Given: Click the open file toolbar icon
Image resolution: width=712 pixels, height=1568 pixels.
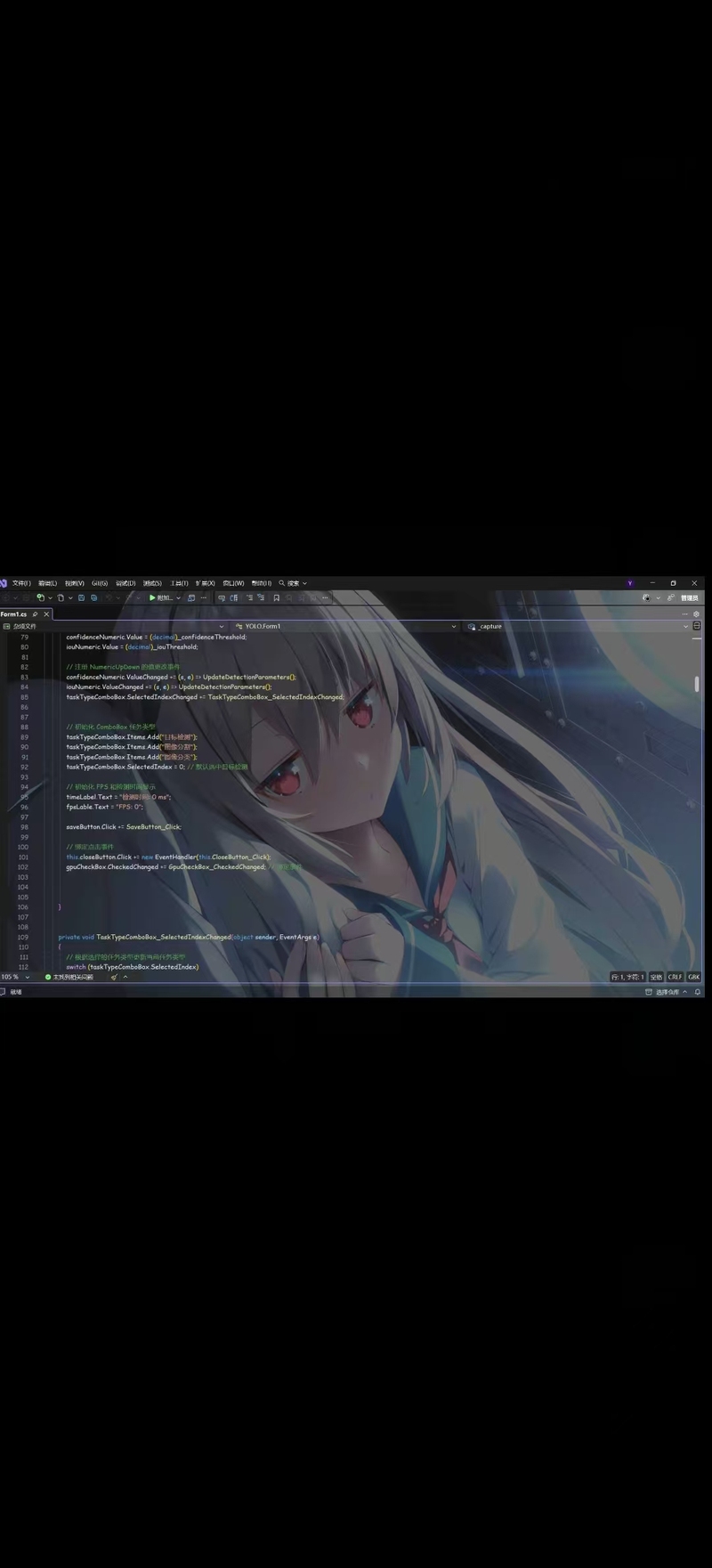Looking at the screenshot, I should (x=61, y=597).
